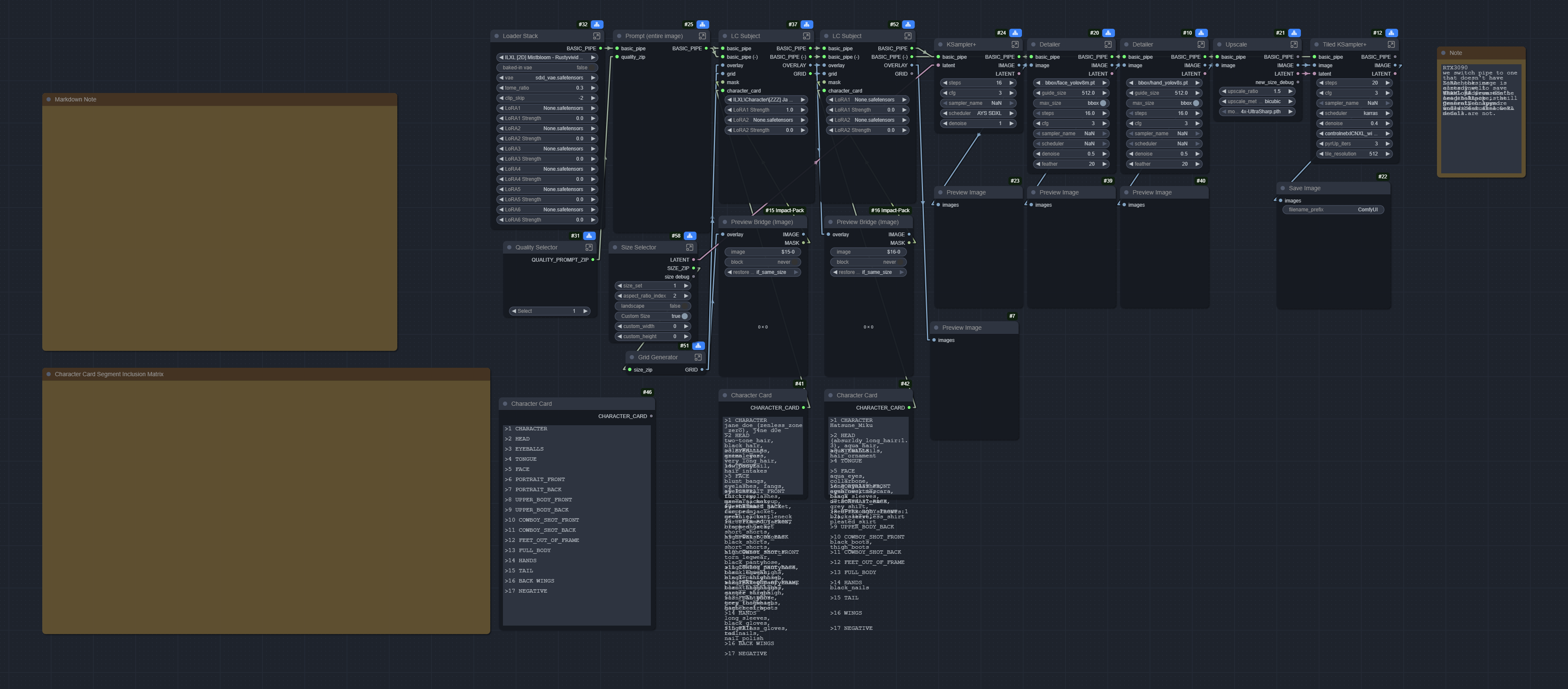Click blue badge icon above Grid Generator #51
Viewport: 1568px width, 689px height.
point(697,346)
